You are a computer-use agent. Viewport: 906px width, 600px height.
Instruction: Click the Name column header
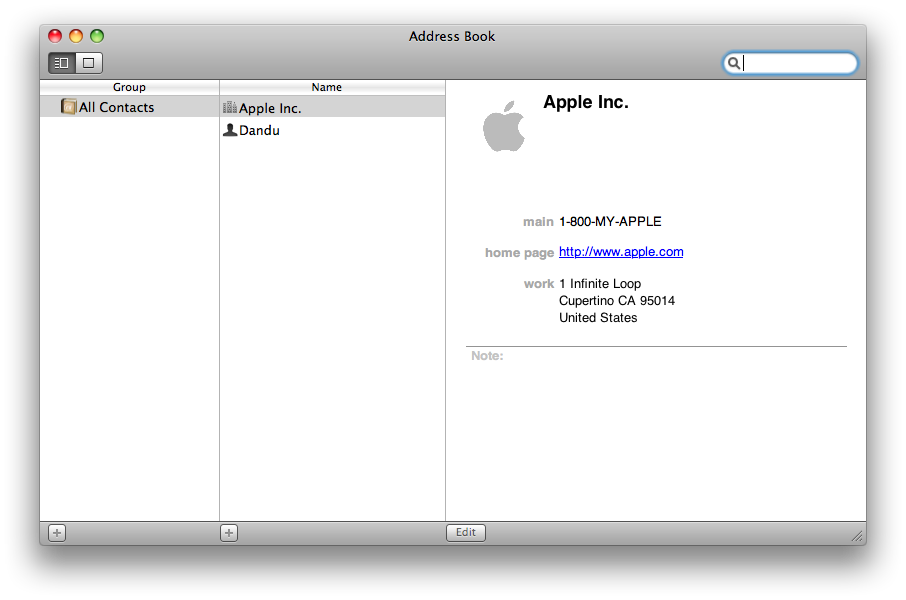(332, 87)
